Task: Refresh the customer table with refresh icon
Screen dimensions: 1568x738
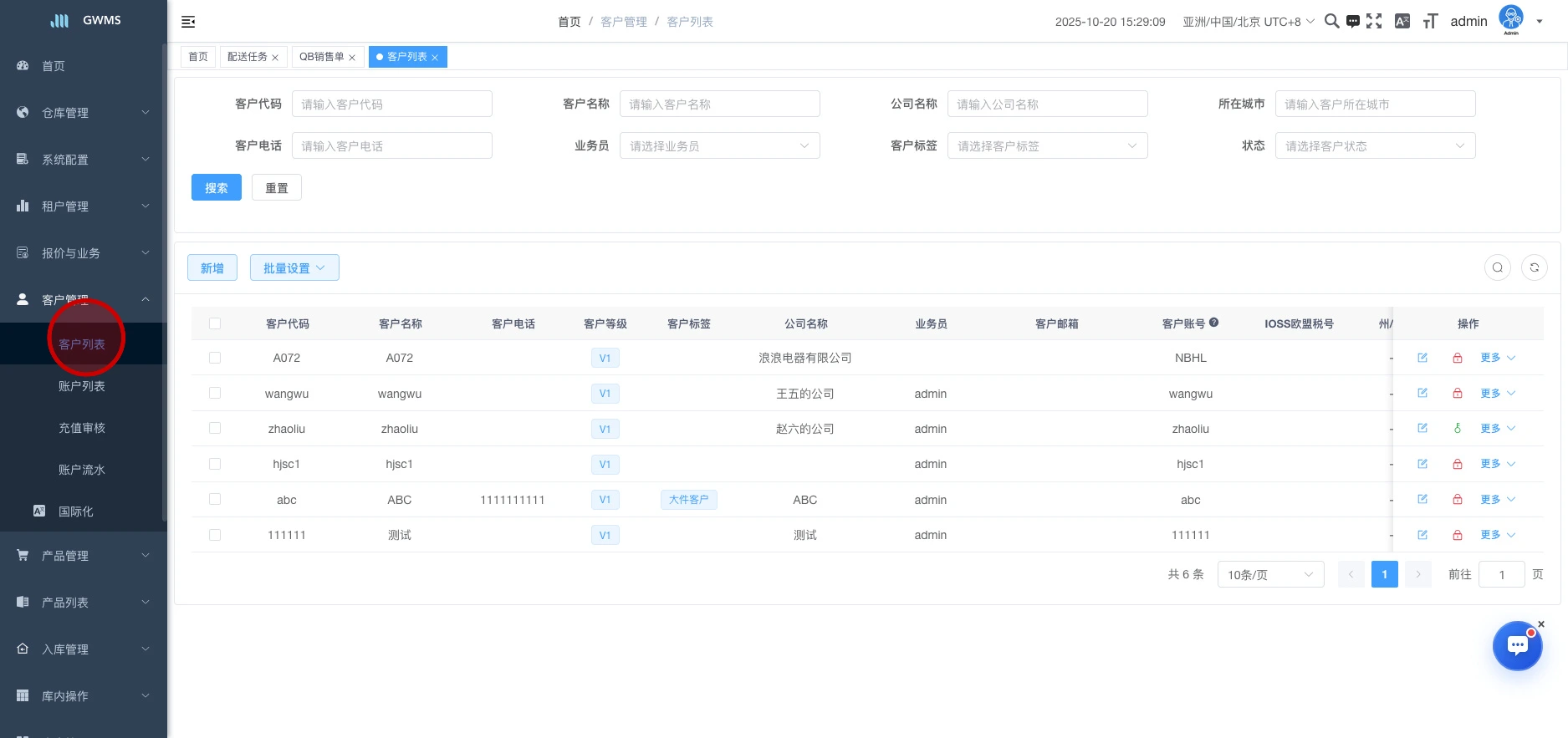Action: pos(1534,267)
